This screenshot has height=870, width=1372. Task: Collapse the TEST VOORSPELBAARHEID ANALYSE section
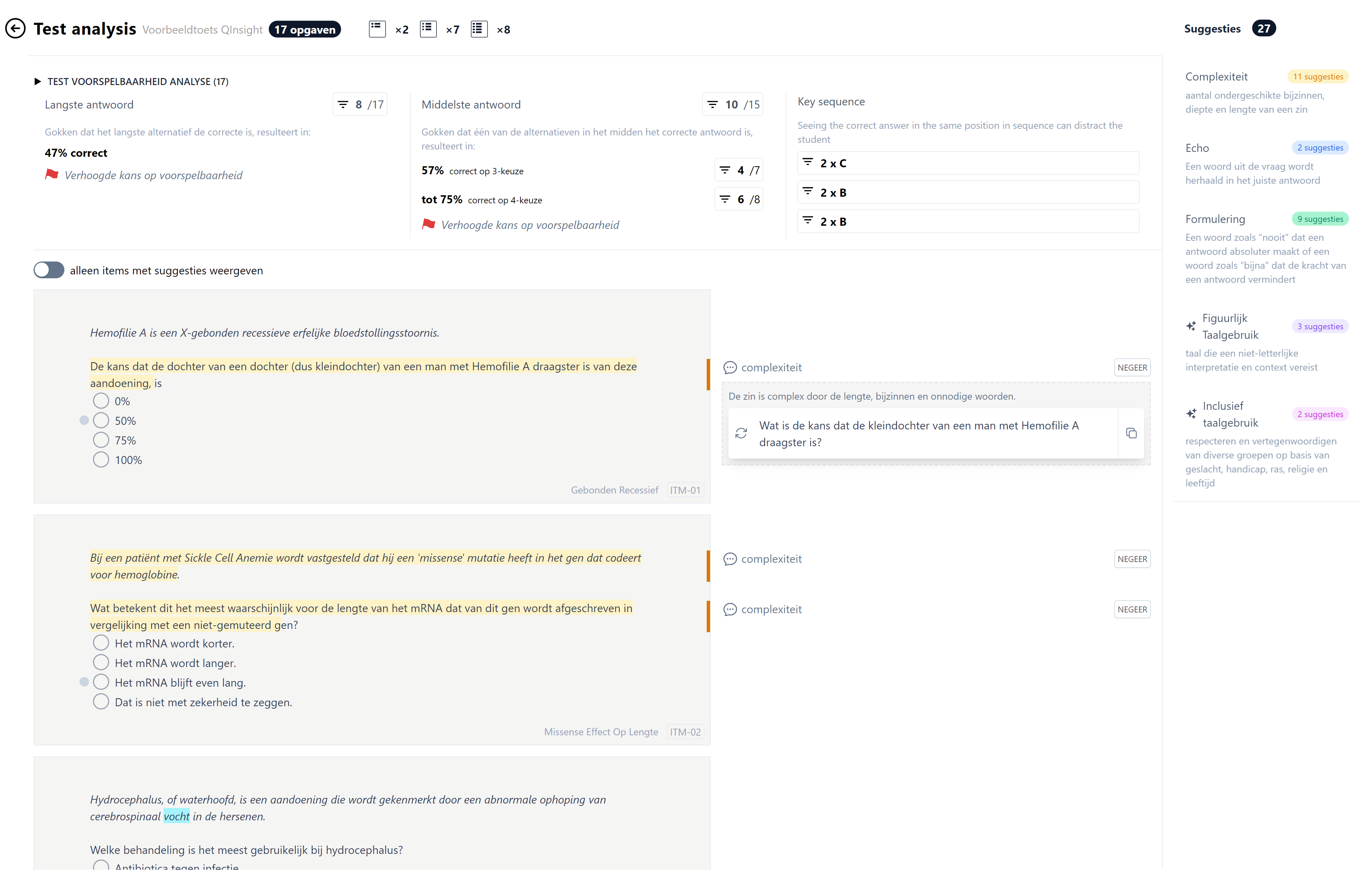tap(37, 81)
